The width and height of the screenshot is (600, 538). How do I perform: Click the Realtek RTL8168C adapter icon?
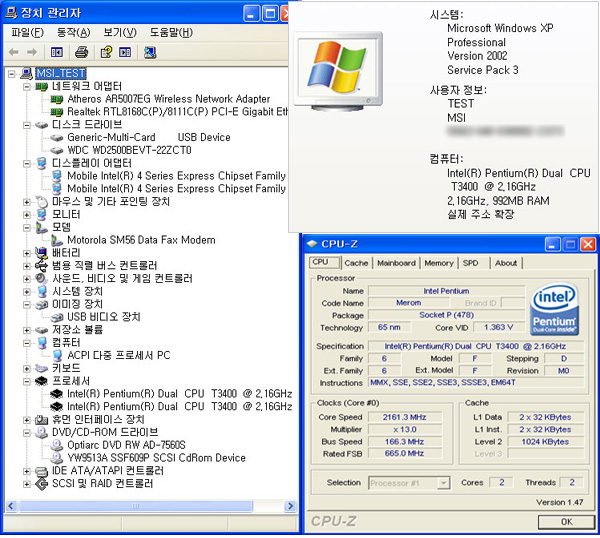tap(57, 112)
